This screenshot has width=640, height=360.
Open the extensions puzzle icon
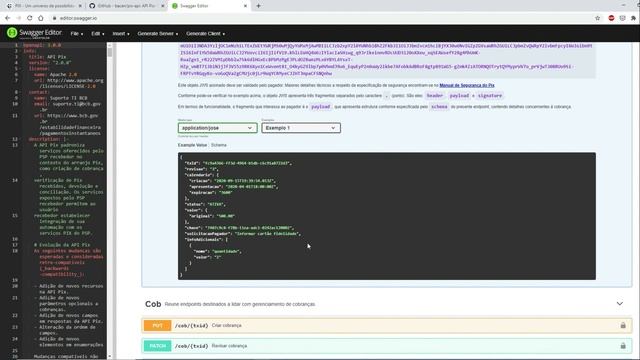click(633, 18)
